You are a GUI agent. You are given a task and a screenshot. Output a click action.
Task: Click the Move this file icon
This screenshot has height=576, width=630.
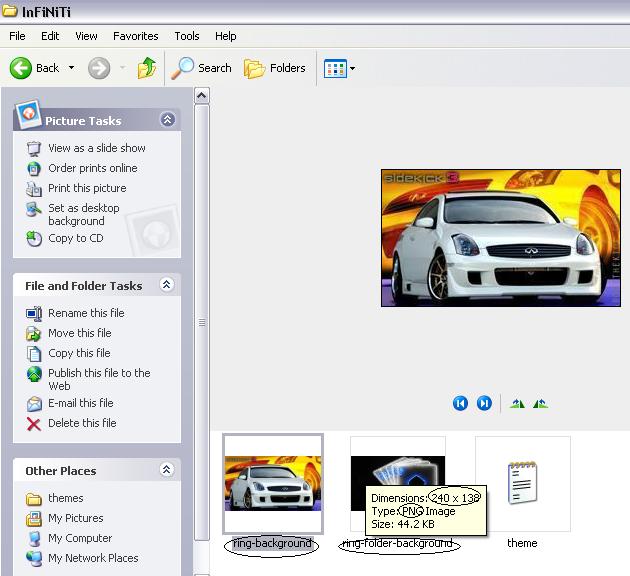pyautogui.click(x=34, y=333)
